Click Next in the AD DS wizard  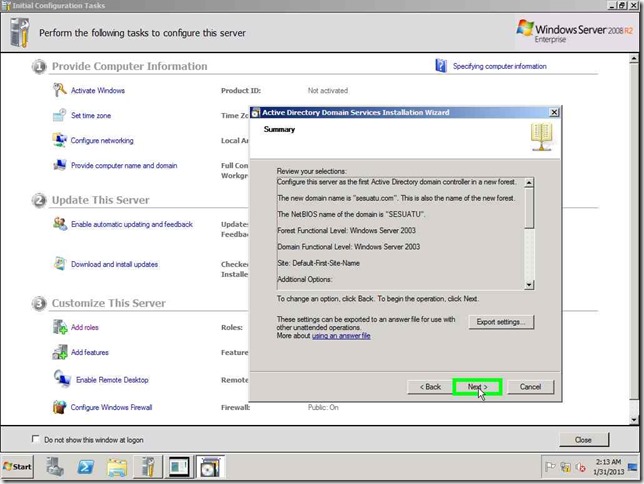(x=477, y=387)
